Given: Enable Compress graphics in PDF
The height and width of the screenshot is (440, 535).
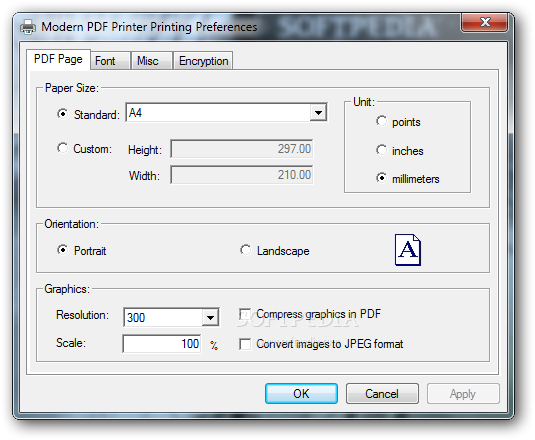Looking at the screenshot, I should (245, 314).
